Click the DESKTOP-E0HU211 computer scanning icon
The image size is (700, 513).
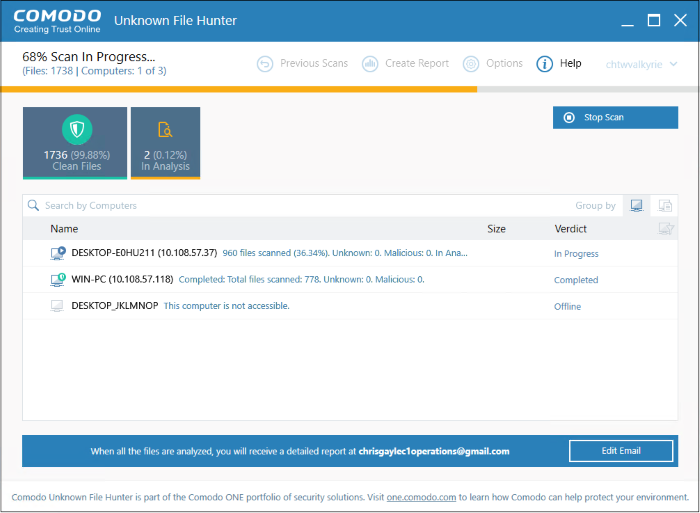[x=58, y=253]
